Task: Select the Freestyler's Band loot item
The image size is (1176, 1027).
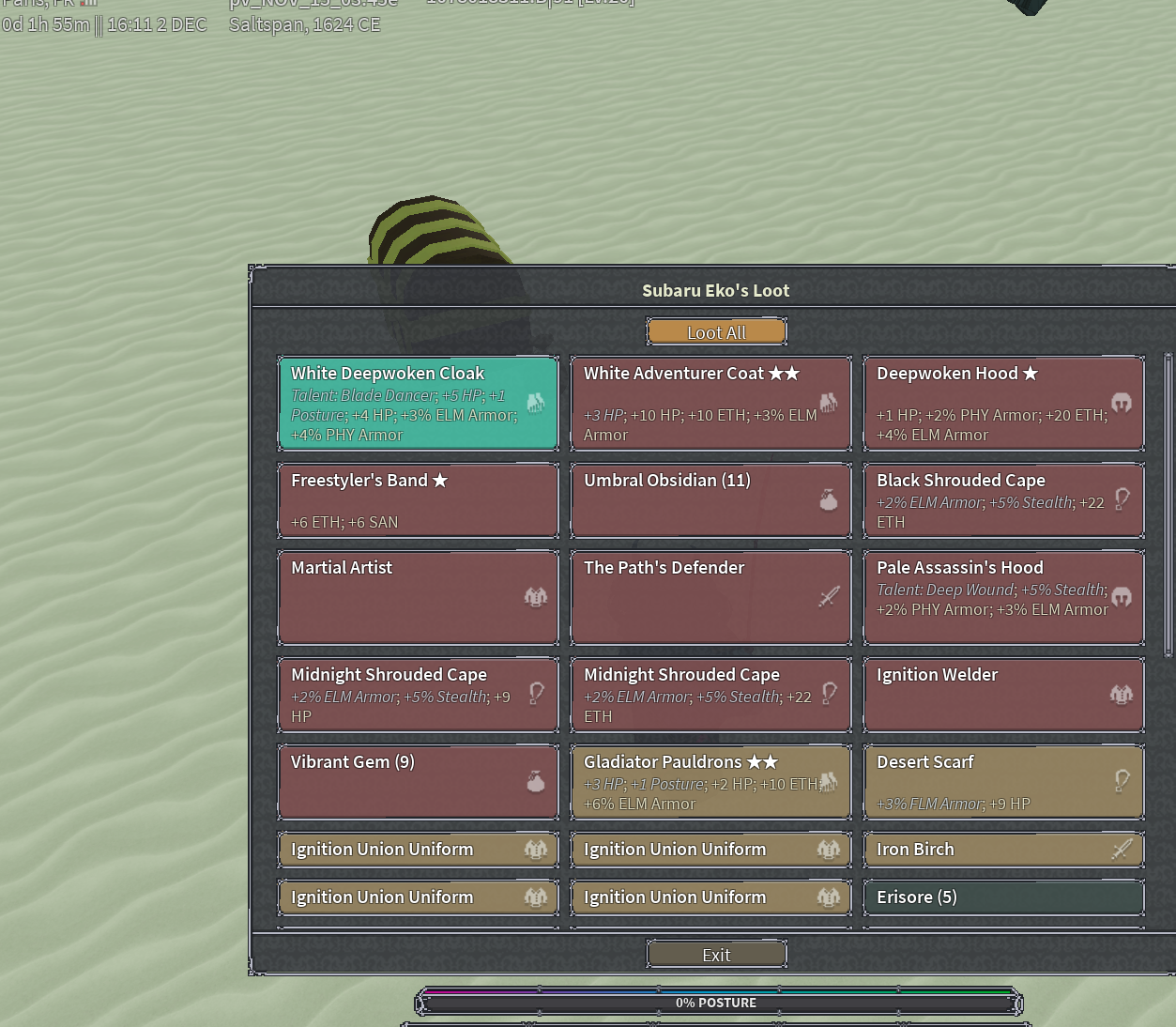Action: (x=404, y=500)
